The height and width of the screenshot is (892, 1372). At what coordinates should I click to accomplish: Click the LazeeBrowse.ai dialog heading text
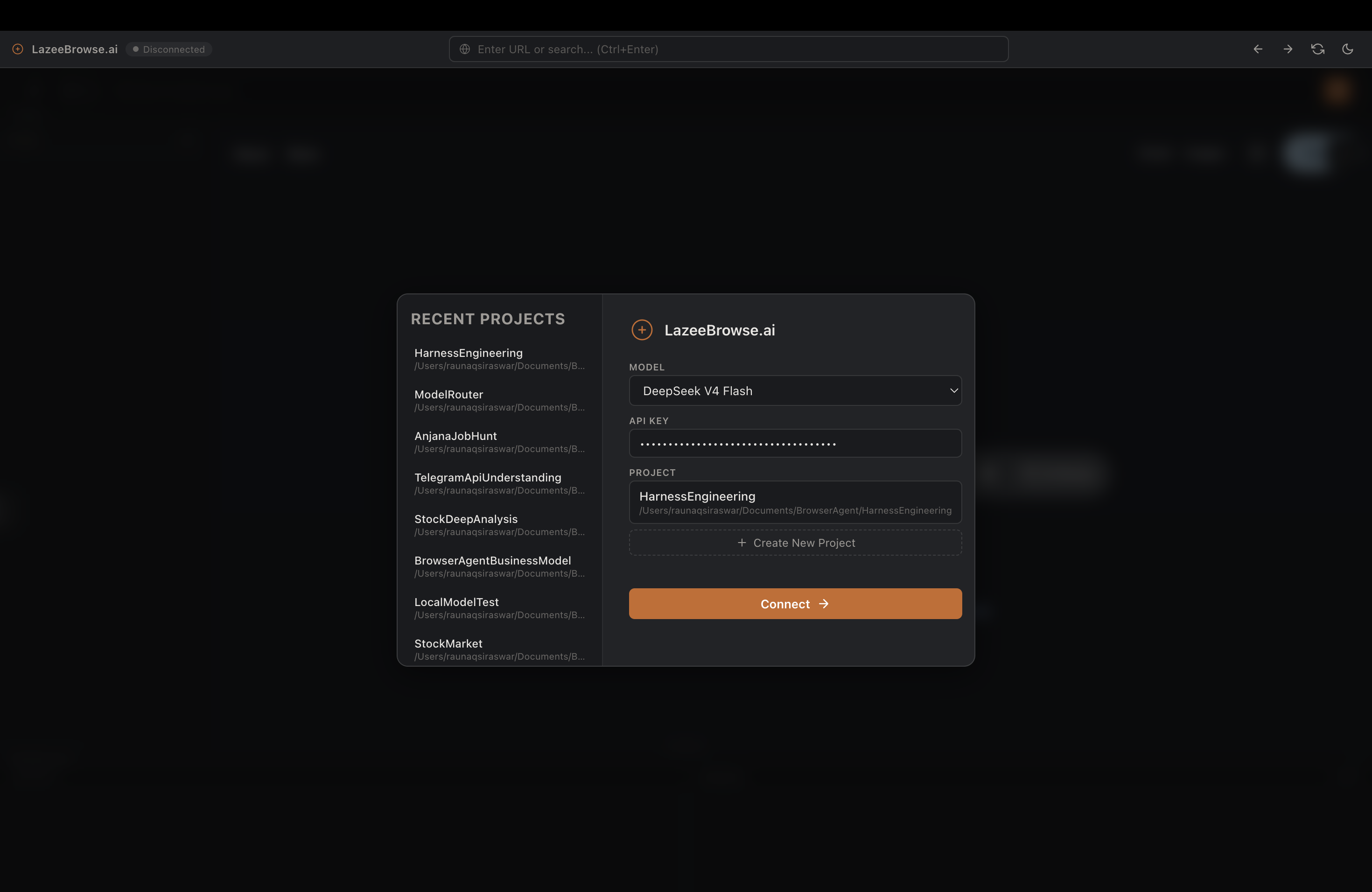720,330
